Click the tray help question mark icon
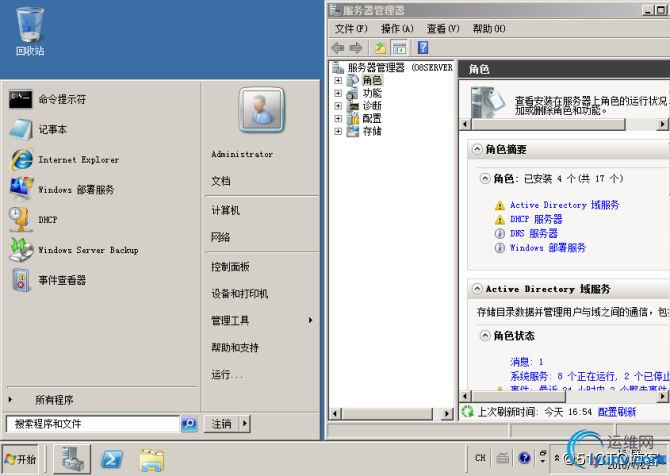This screenshot has height=476, width=670. tap(524, 458)
